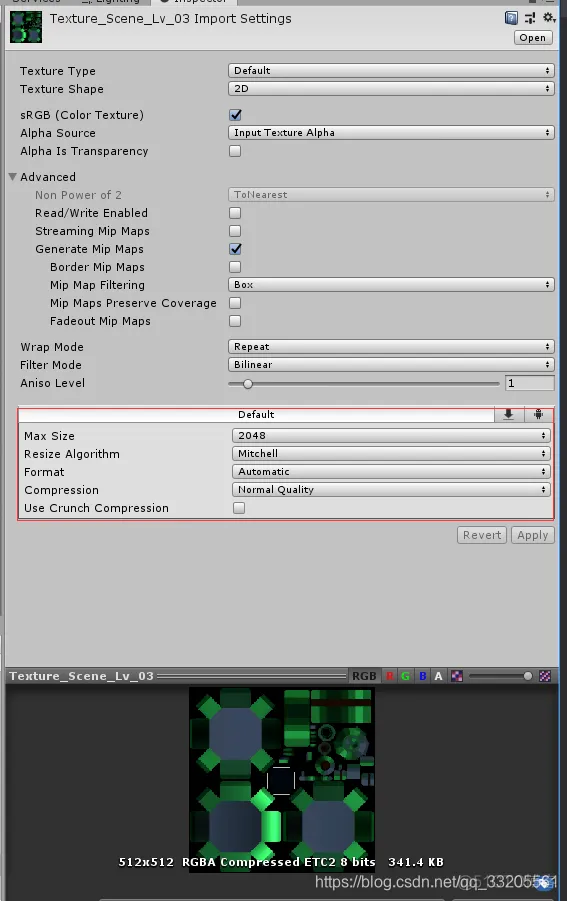The width and height of the screenshot is (567, 901).
Task: Click the texture preview image
Action: [281, 780]
